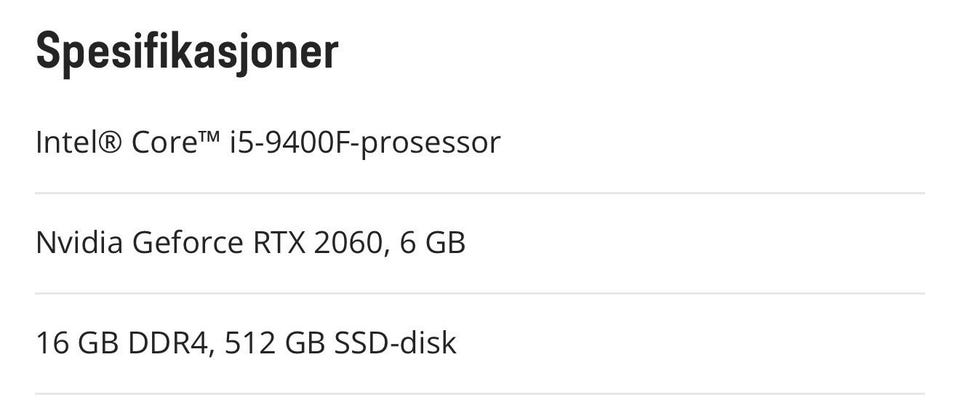Viewport: 960px width, 413px height.
Task: Click the divider line below processor row
Action: point(479,193)
